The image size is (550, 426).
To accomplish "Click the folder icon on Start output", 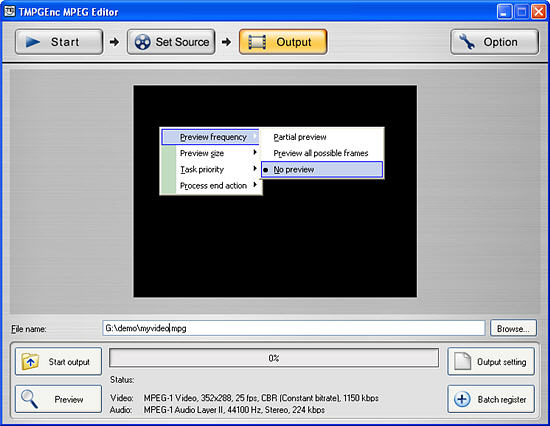I will point(30,361).
